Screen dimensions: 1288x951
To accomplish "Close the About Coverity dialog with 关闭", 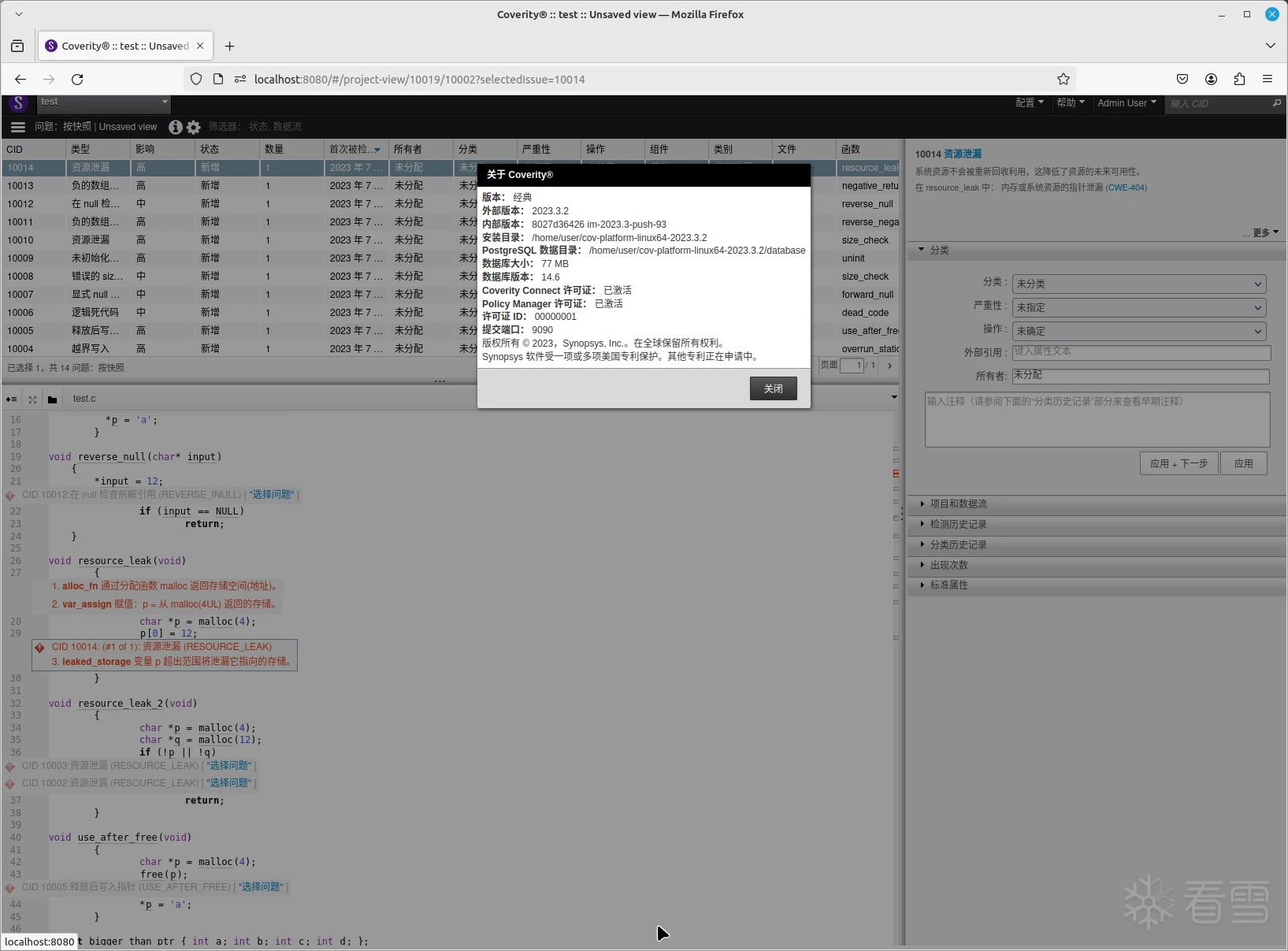I will pyautogui.click(x=773, y=388).
